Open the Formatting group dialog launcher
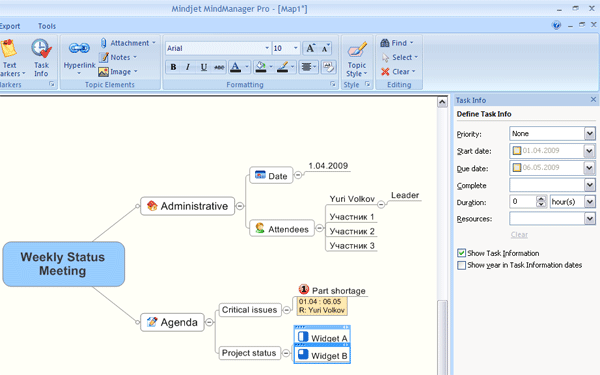The height and width of the screenshot is (375, 600). 333,84
